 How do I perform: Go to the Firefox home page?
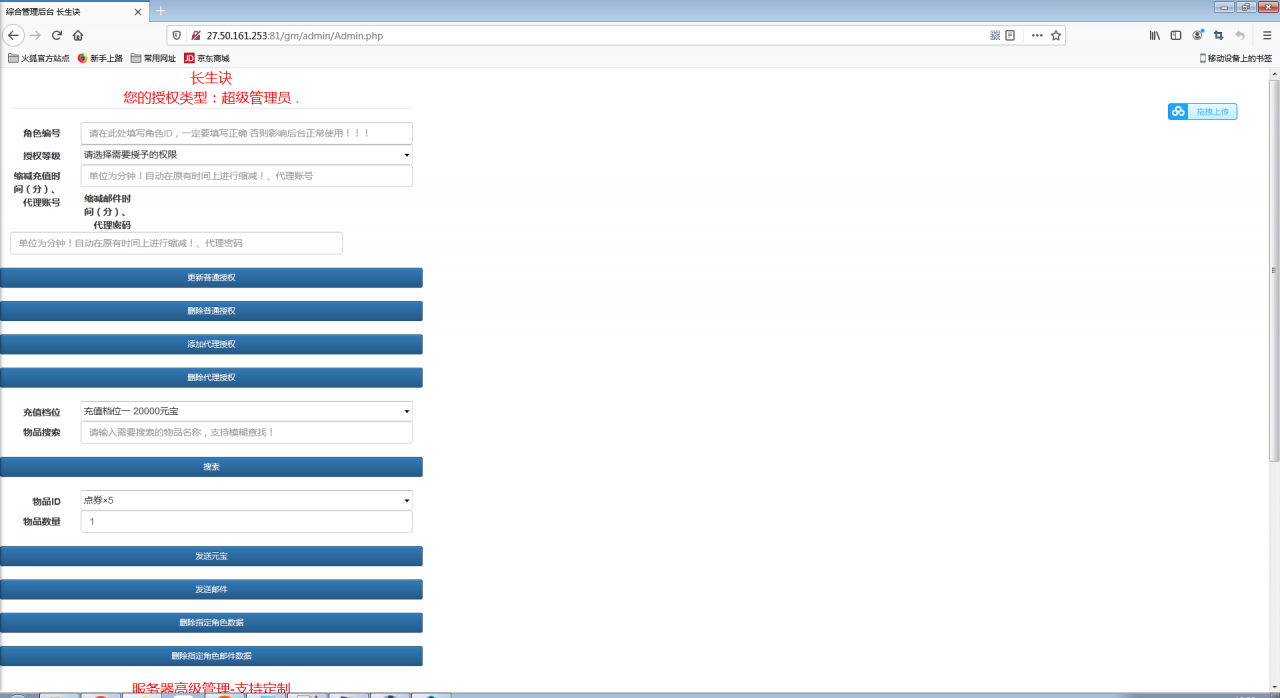78,35
